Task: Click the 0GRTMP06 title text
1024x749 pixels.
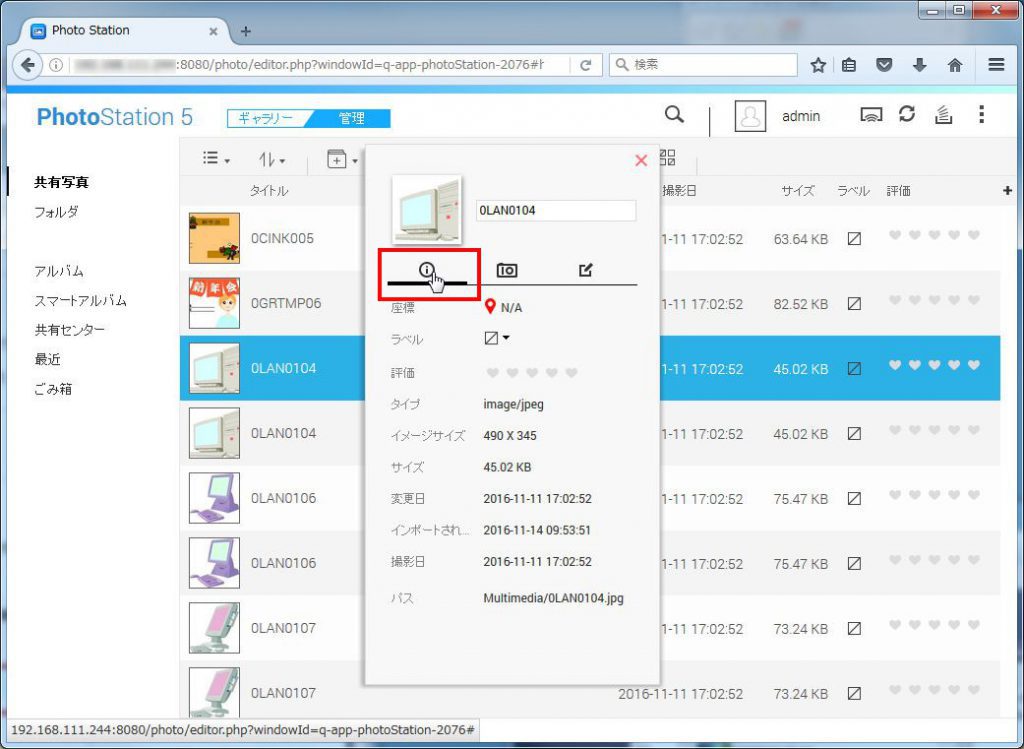Action: point(286,303)
